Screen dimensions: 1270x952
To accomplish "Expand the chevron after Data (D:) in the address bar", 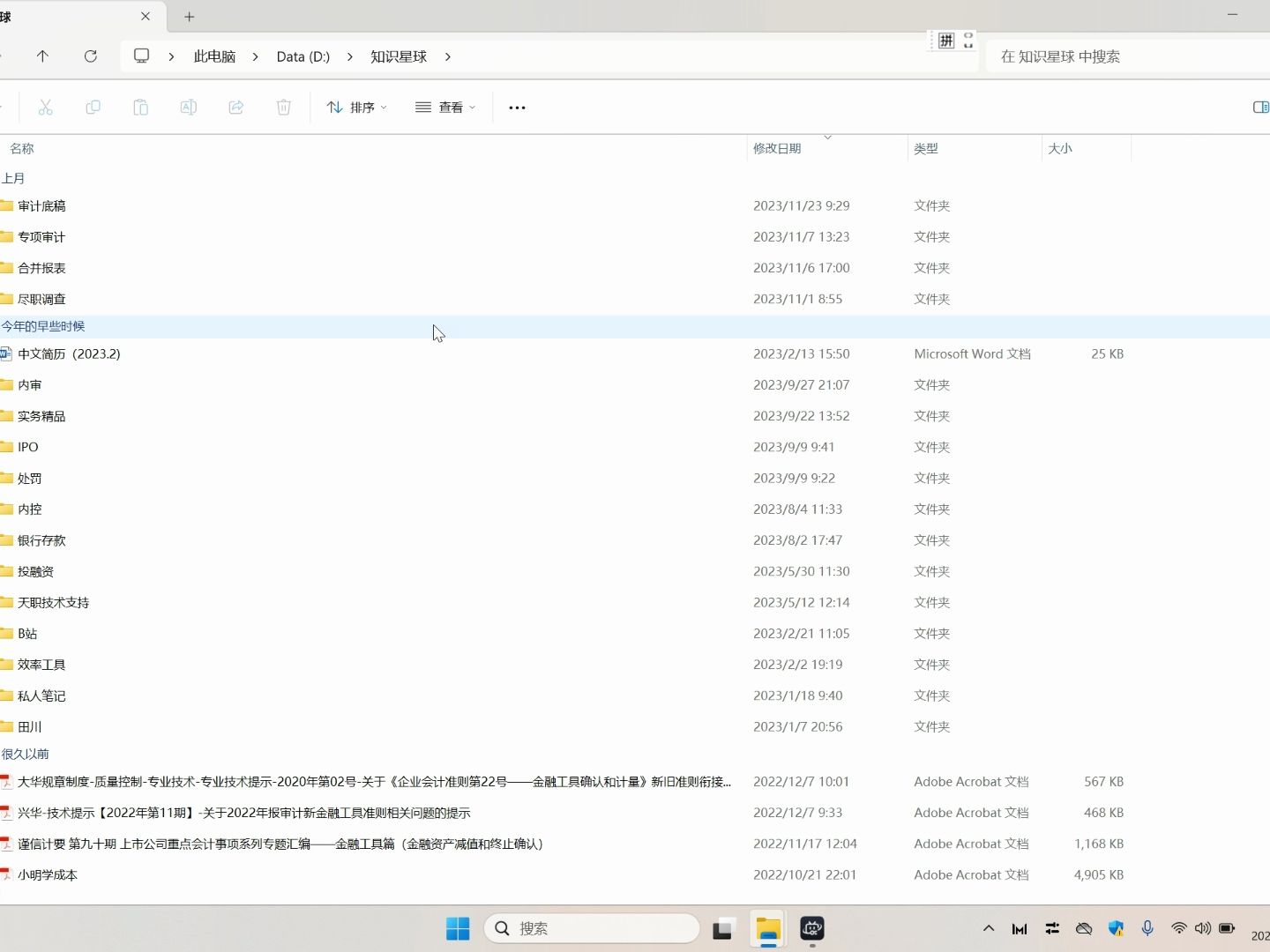I will (350, 56).
